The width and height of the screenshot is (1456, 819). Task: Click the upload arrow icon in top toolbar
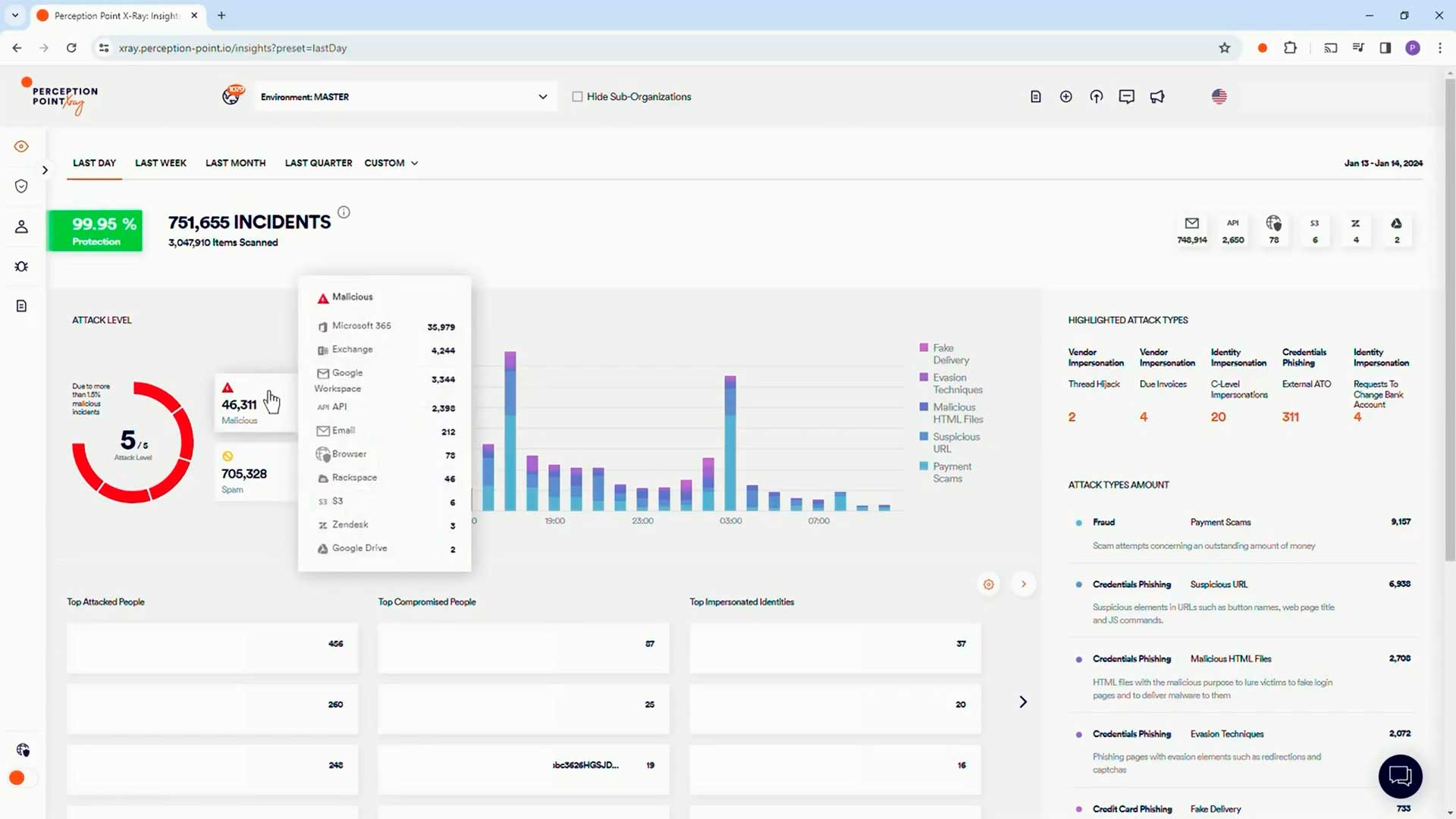[1097, 96]
